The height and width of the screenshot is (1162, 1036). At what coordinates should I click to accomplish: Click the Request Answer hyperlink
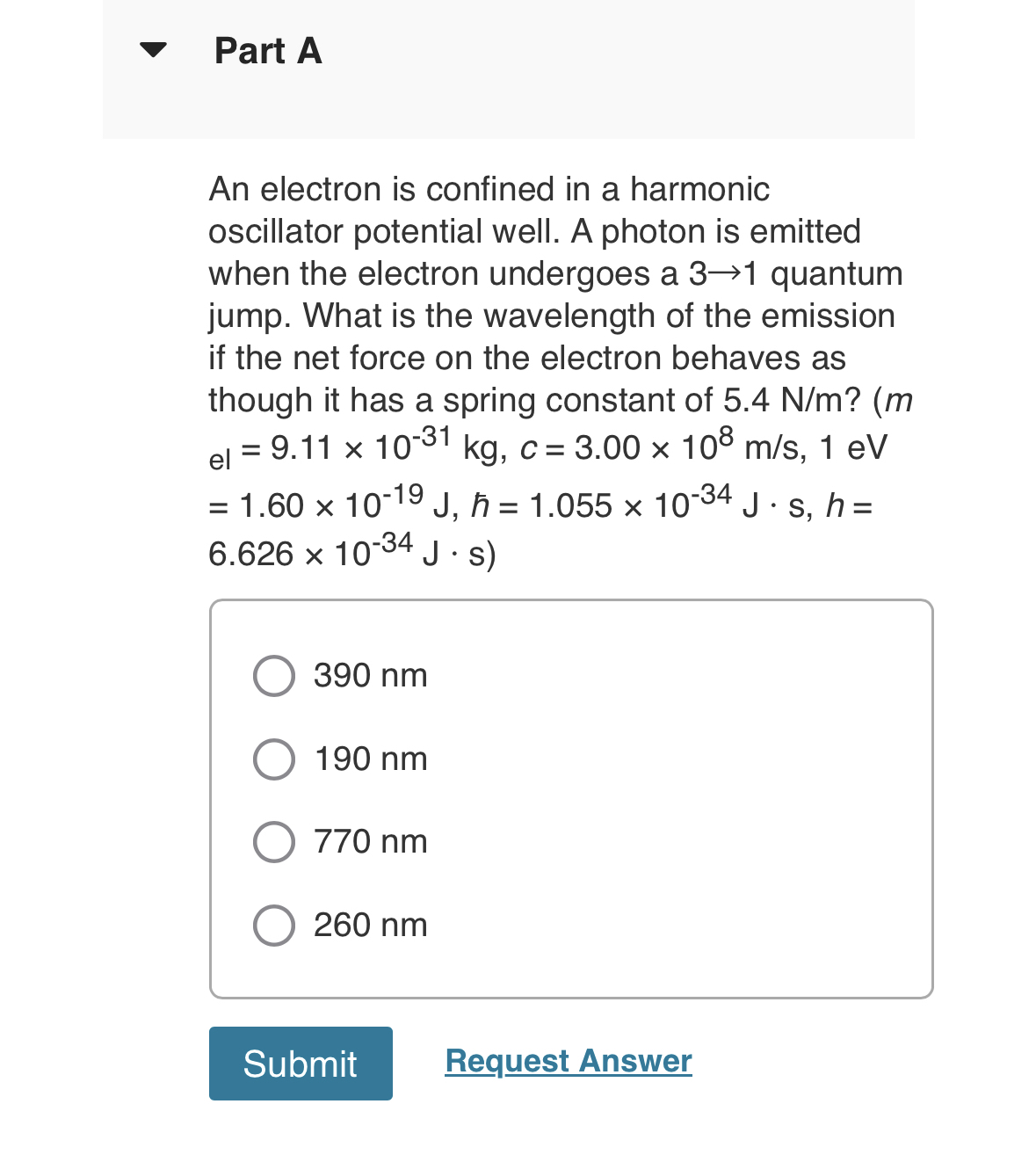pyautogui.click(x=568, y=1061)
